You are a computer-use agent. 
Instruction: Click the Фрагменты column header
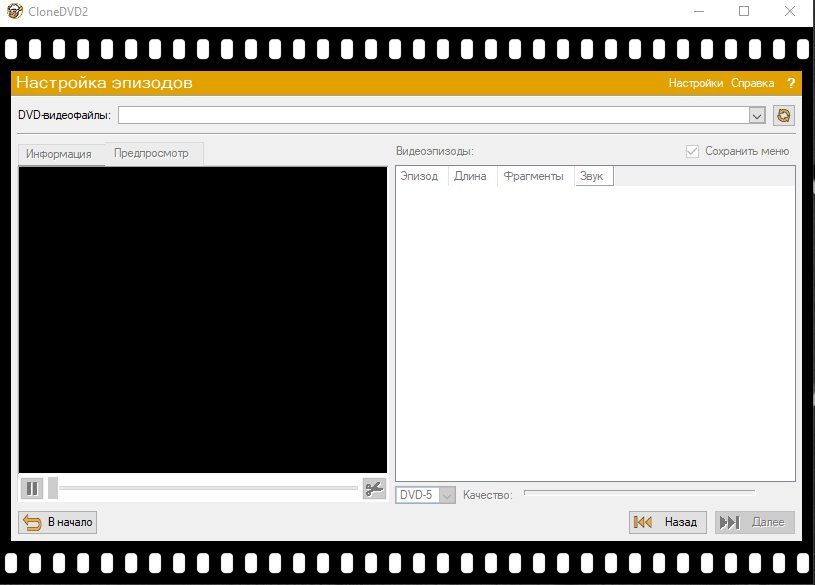pyautogui.click(x=536, y=176)
